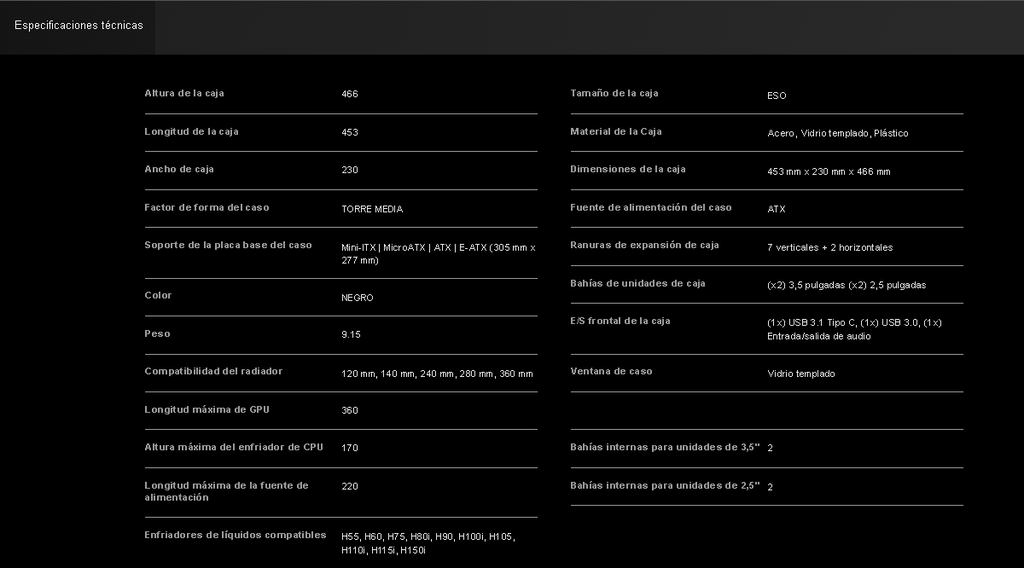Select the Soporte de la placa base label
The width and height of the screenshot is (1024, 568).
228,245
